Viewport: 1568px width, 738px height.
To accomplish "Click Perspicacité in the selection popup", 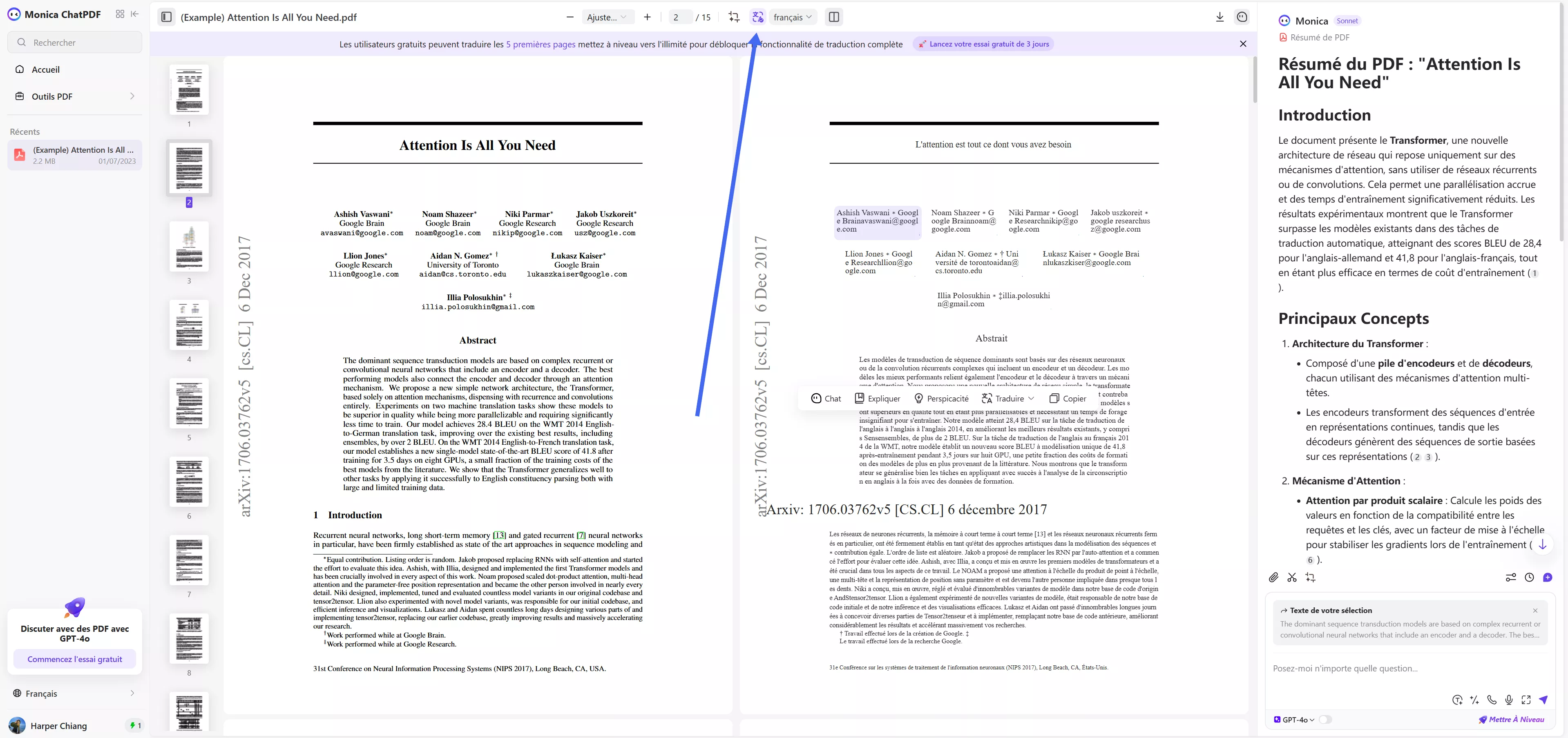I will pyautogui.click(x=941, y=399).
